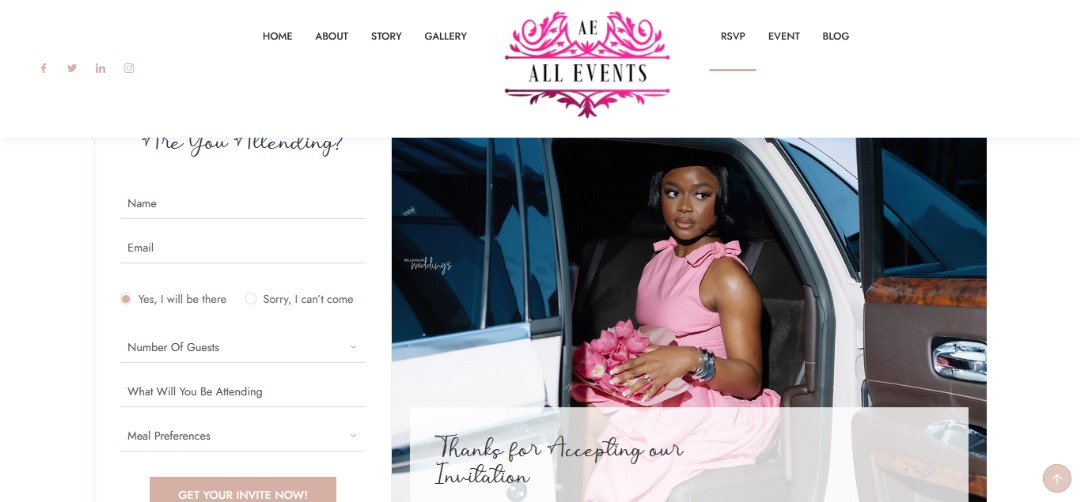Click the back-to-top arrow icon
The image size is (1080, 502).
(1057, 478)
